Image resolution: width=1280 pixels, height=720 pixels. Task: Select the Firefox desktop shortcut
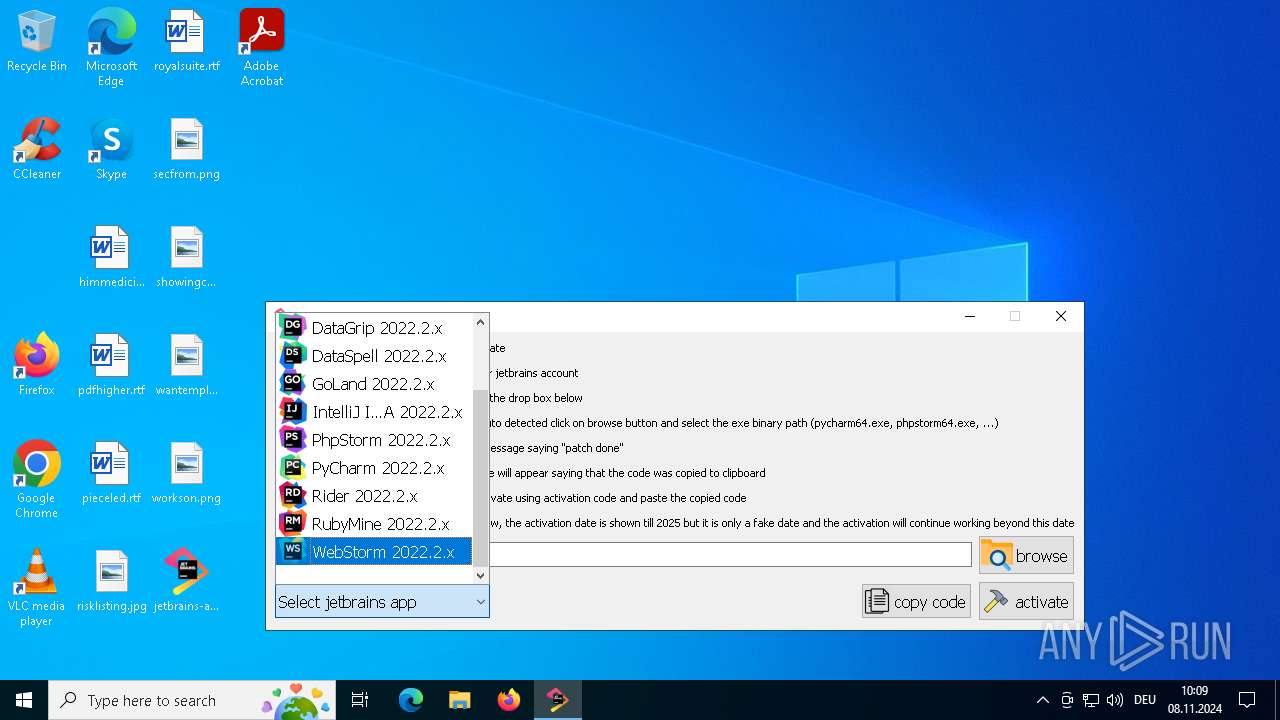(37, 365)
